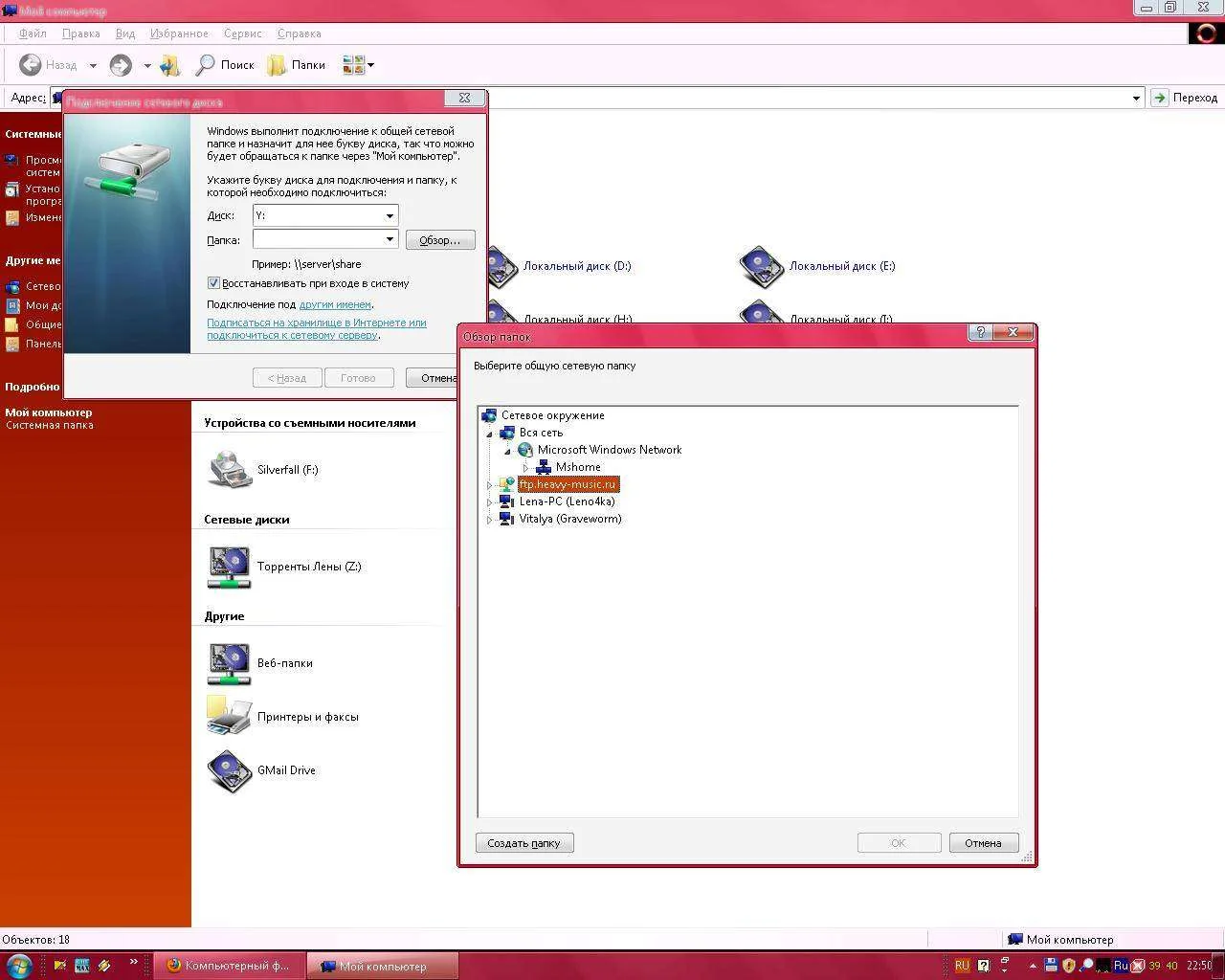
Task: Select the Mshome tree item label
Action: pyautogui.click(x=578, y=467)
